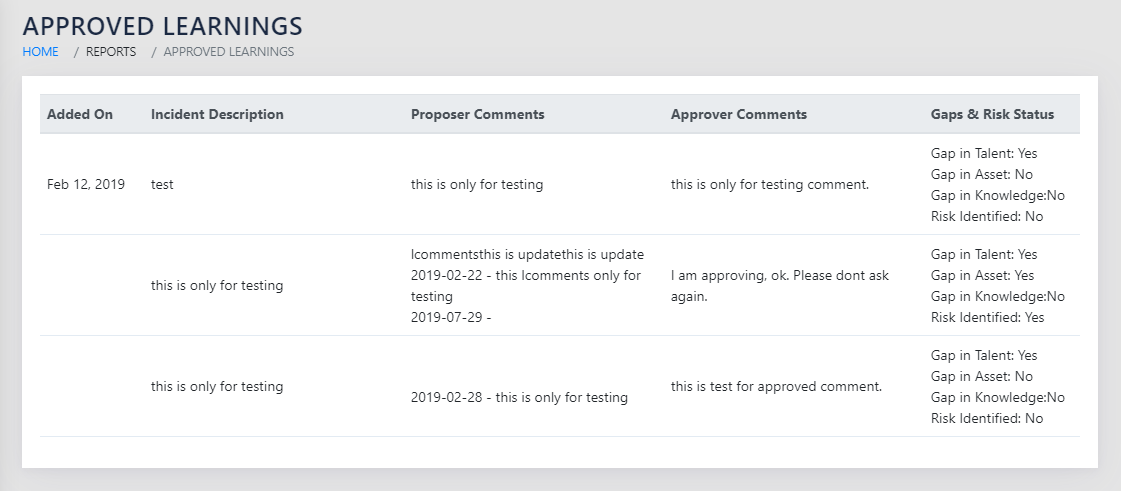Viewport: 1121px width, 491px height.
Task: Click 'Gap in Asset: Yes' status text
Action: [x=982, y=275]
